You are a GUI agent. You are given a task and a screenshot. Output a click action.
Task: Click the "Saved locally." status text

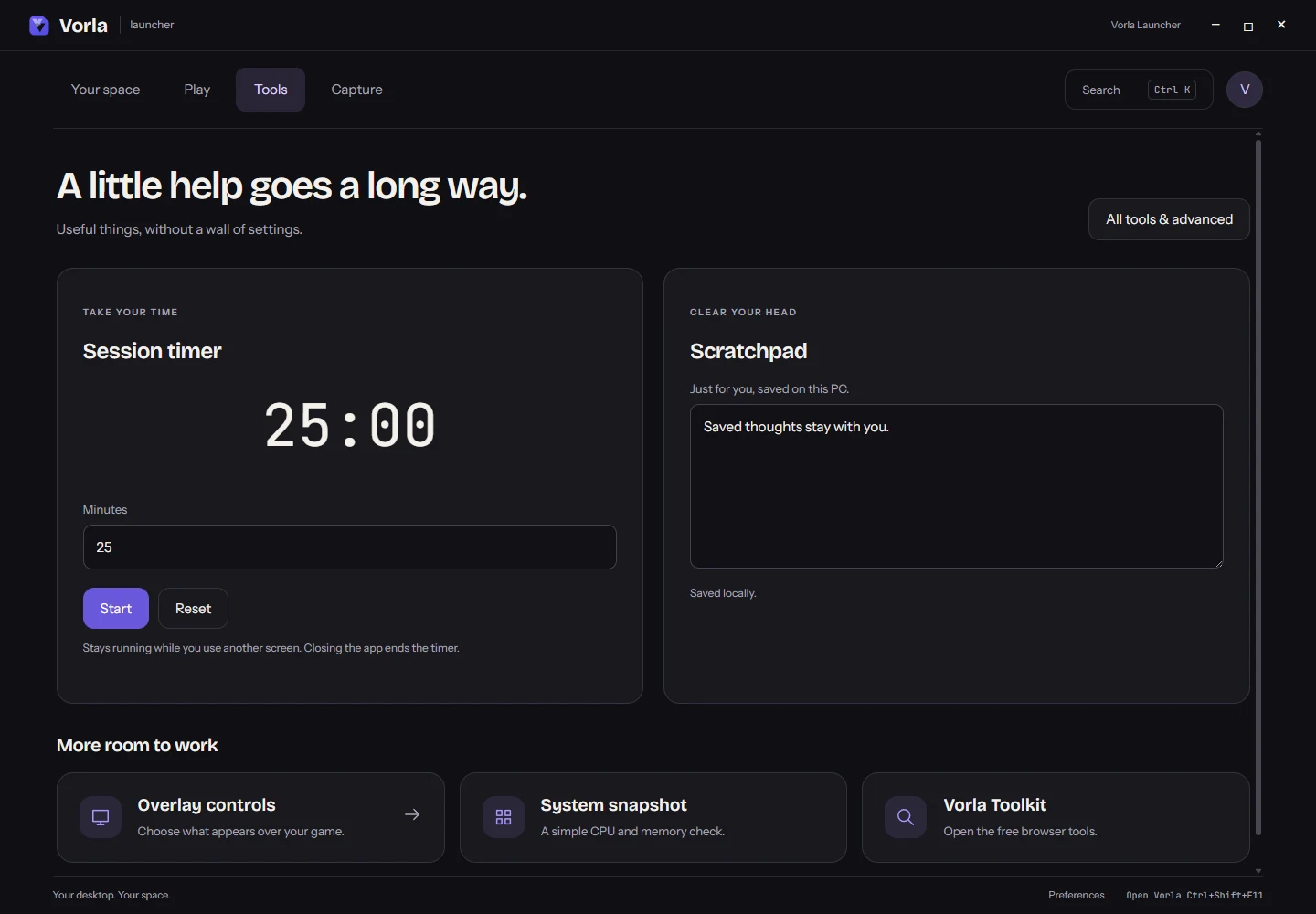click(723, 593)
